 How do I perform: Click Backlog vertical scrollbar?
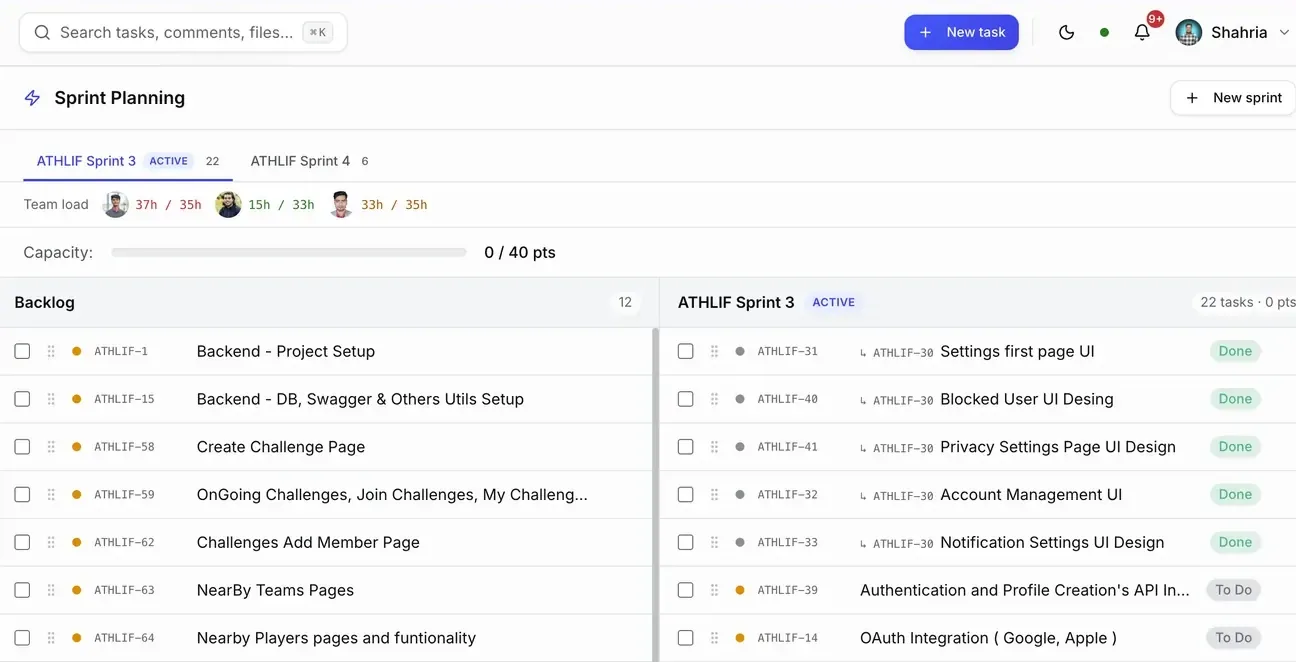click(655, 494)
